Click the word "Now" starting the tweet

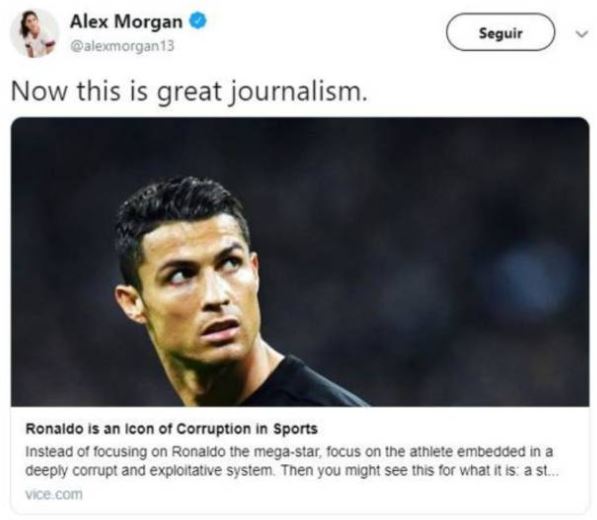39,92
